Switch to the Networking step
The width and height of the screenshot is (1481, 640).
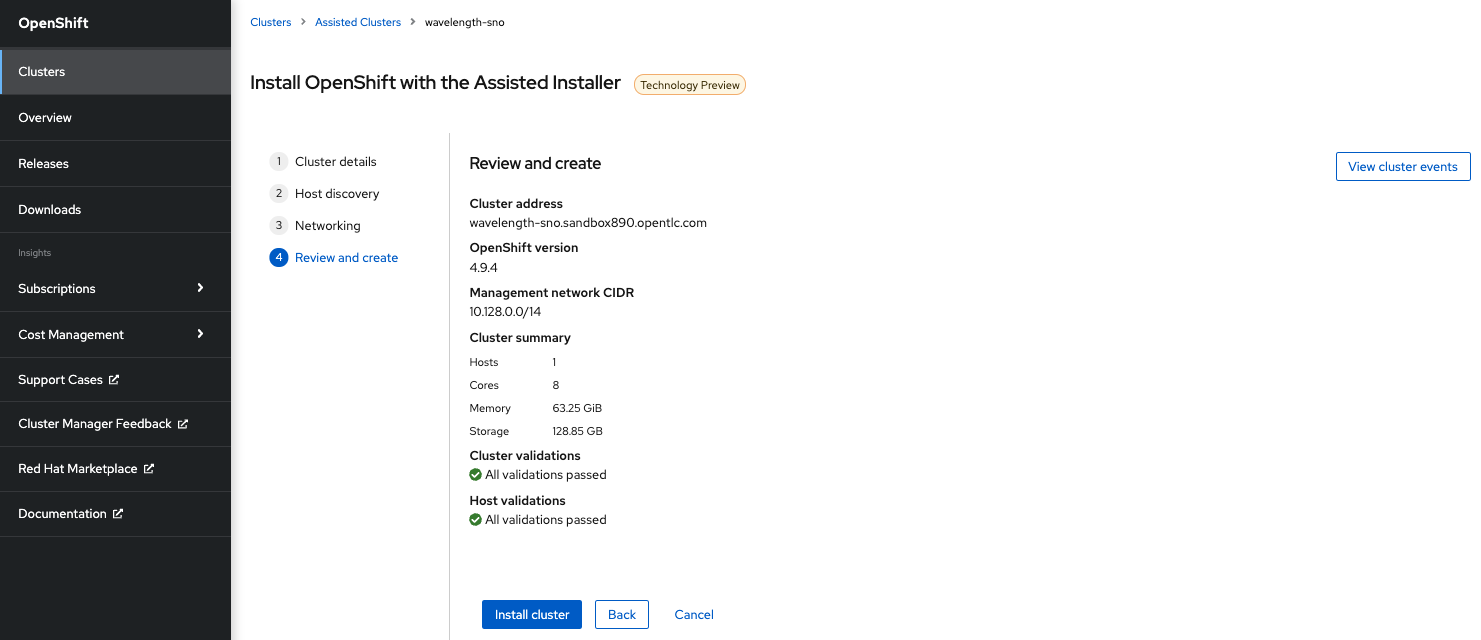pyautogui.click(x=327, y=225)
